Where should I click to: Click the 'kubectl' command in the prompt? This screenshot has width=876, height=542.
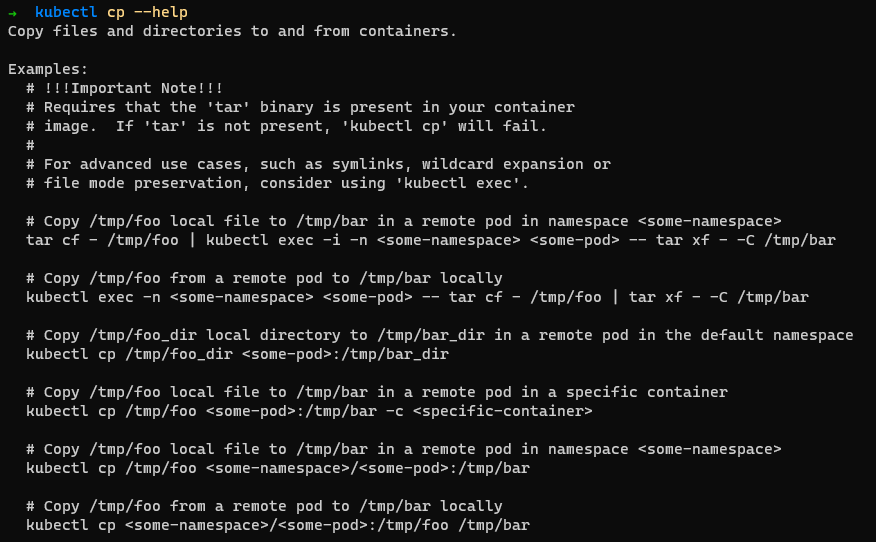click(66, 12)
